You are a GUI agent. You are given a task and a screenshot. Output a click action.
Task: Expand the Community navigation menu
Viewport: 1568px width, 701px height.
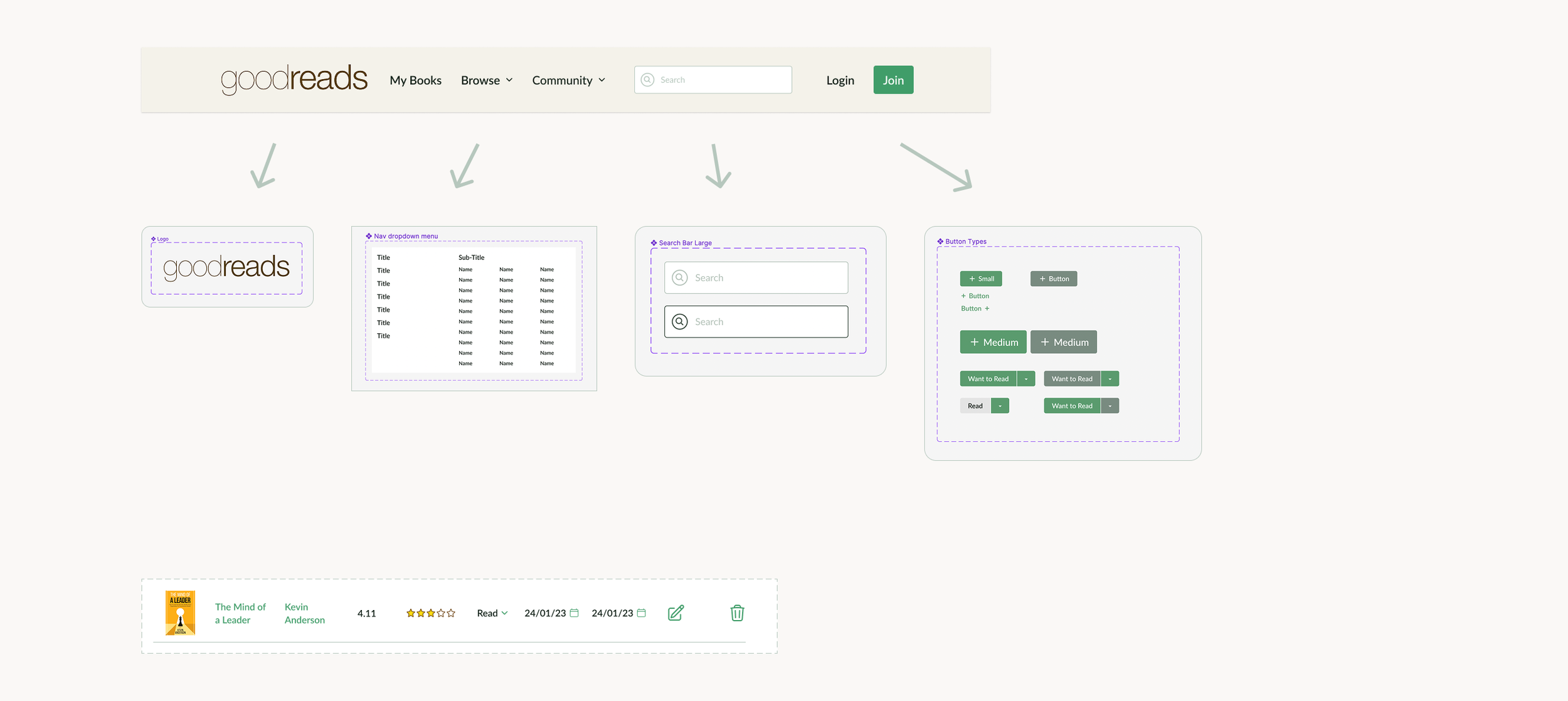pos(568,80)
